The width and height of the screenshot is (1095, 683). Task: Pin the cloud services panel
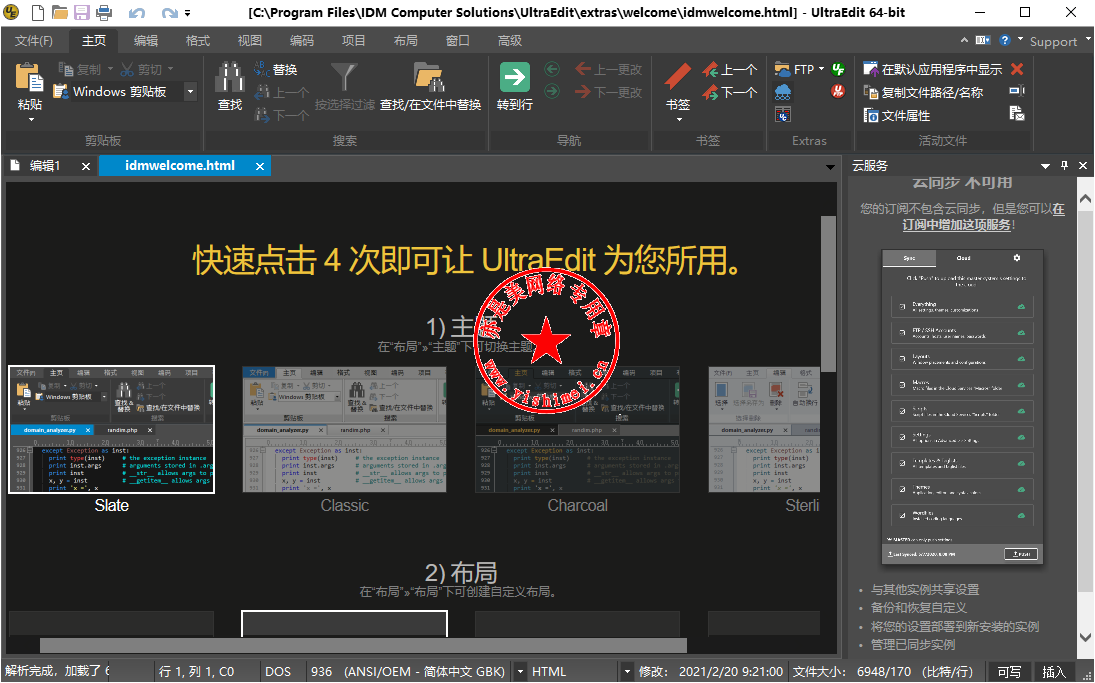click(x=1064, y=166)
